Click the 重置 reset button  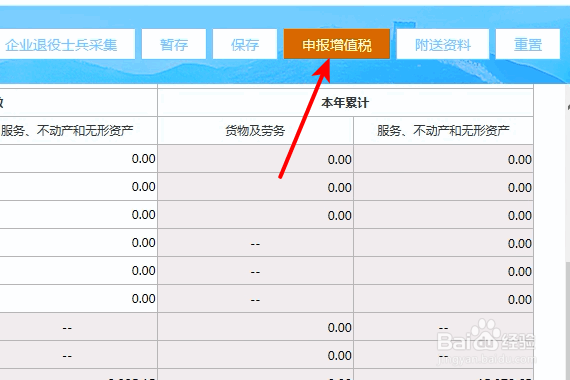[x=527, y=44]
